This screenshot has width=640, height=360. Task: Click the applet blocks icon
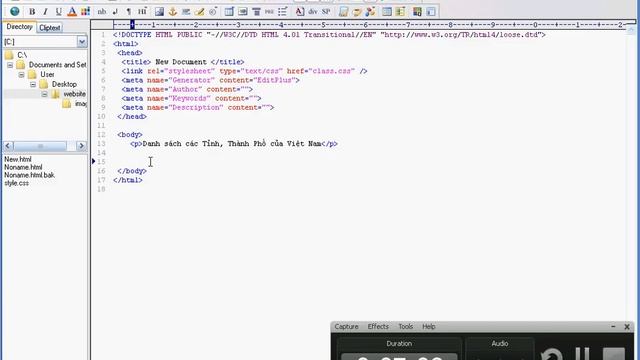417,12
